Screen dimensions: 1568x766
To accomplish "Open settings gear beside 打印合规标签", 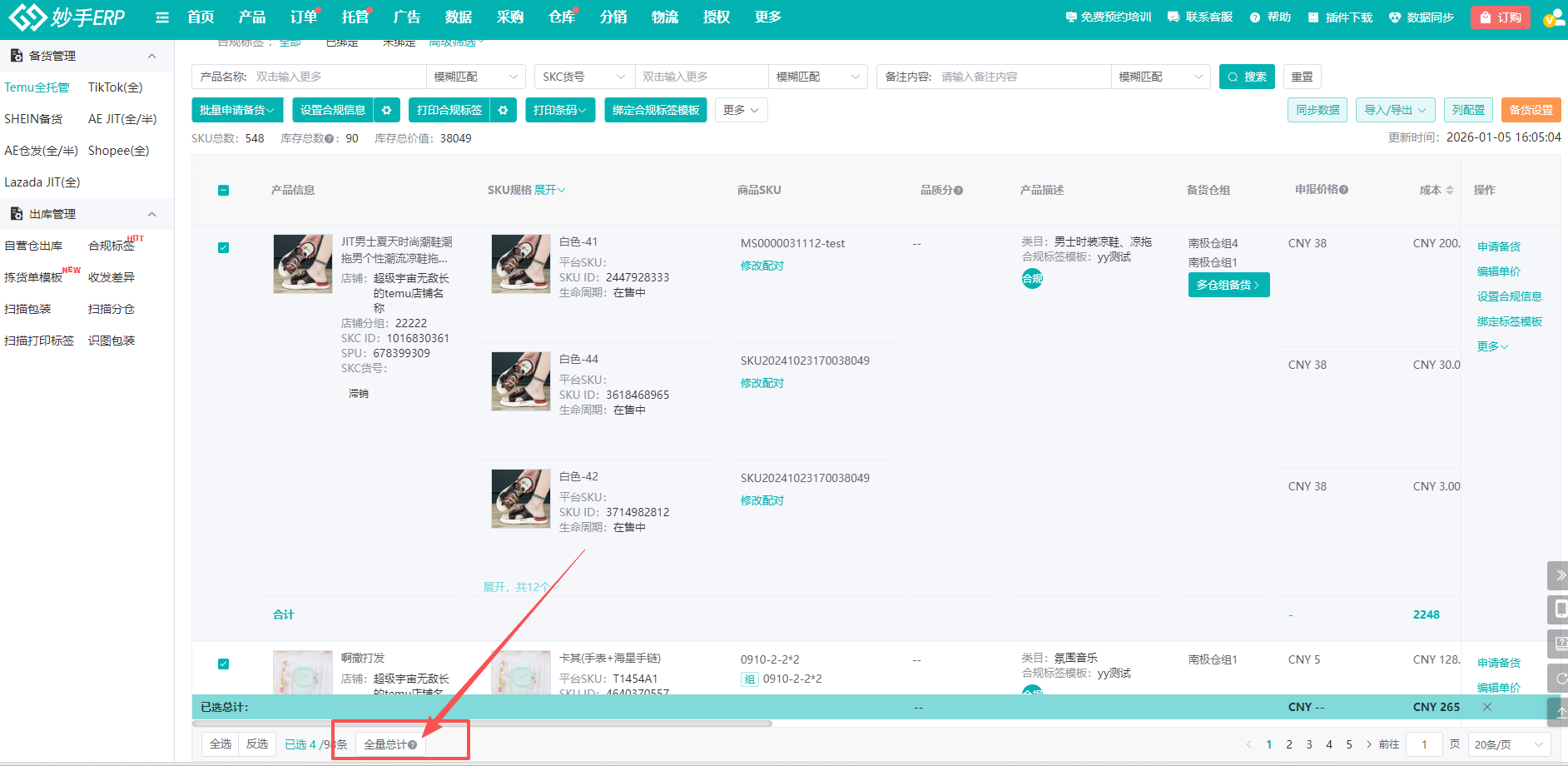I will coord(503,110).
